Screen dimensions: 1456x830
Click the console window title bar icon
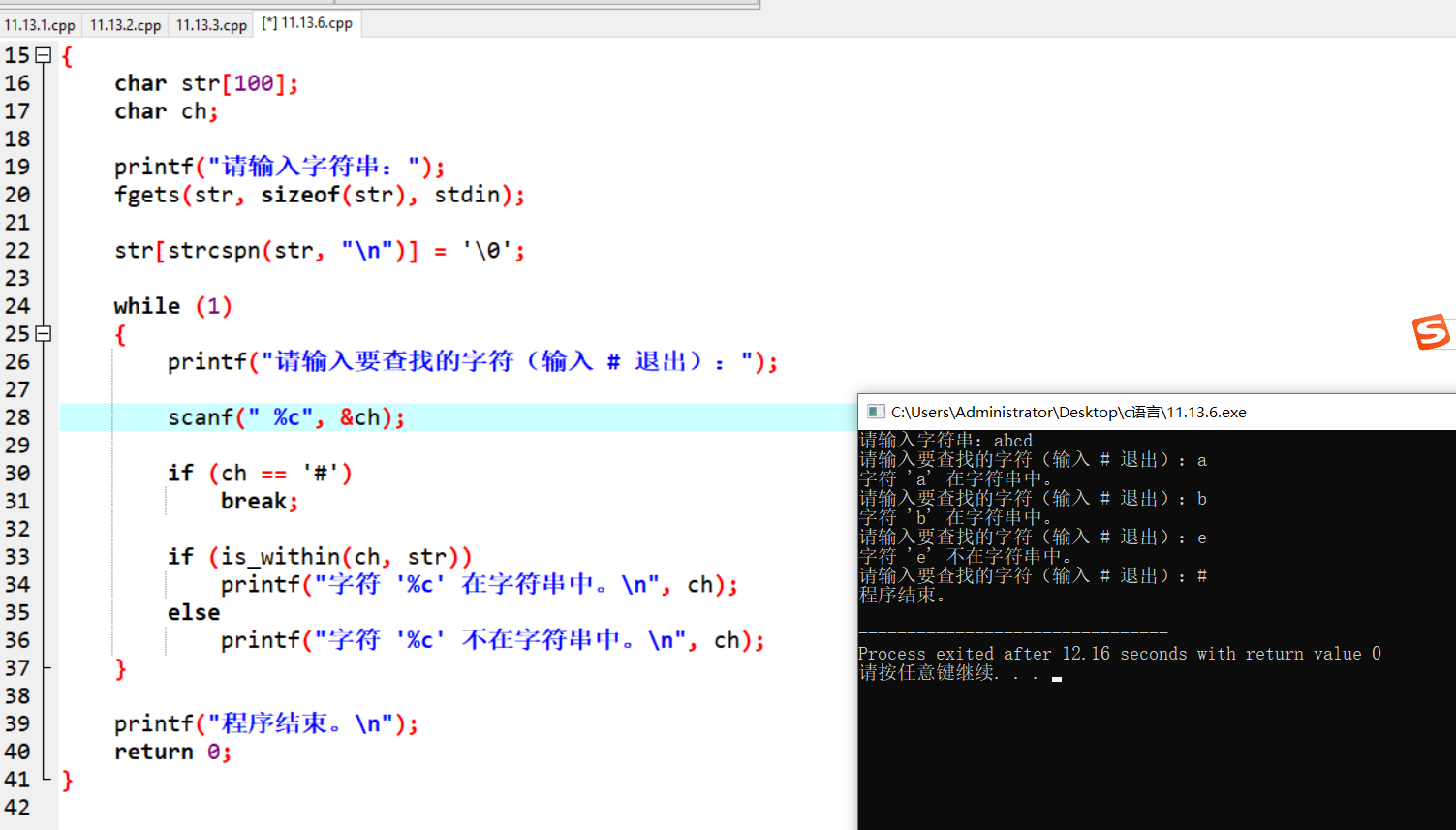point(876,412)
